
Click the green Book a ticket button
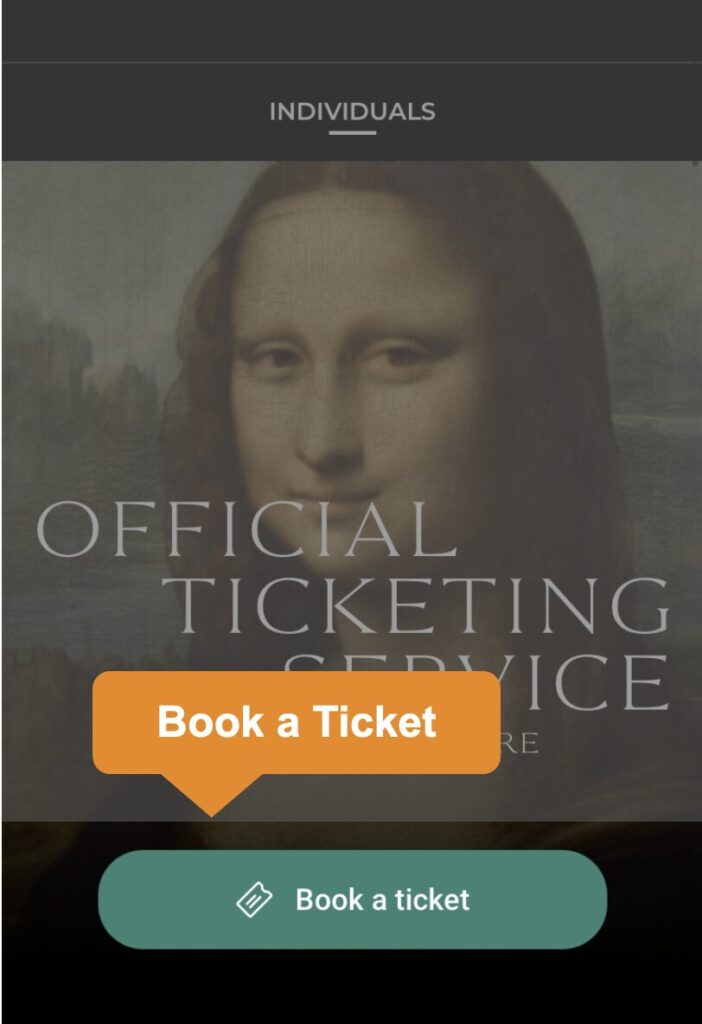point(353,899)
